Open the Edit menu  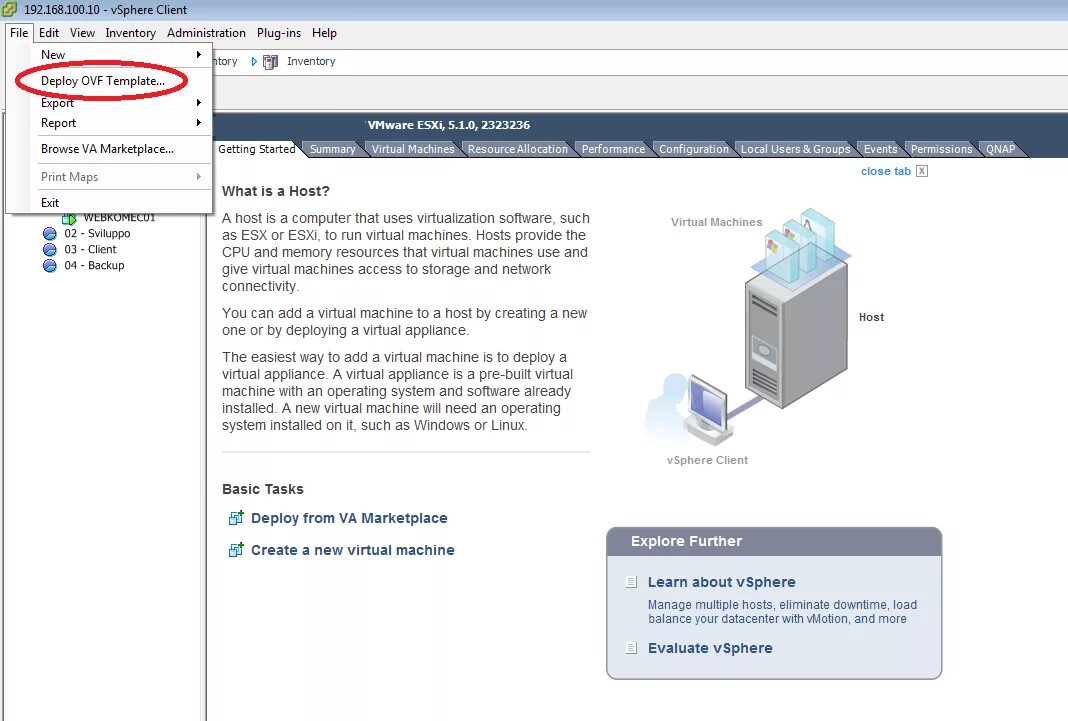pos(48,33)
